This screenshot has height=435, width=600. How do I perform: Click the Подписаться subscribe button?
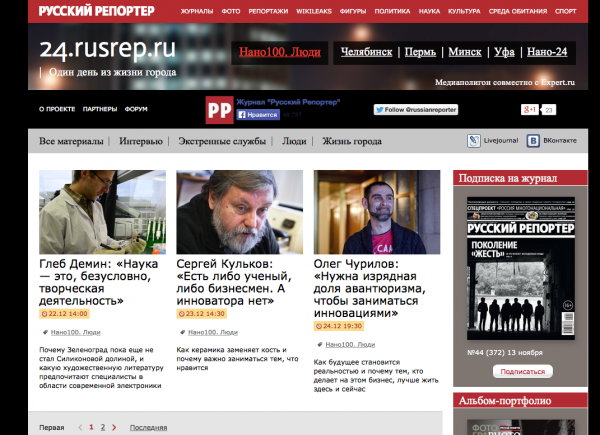(x=523, y=371)
